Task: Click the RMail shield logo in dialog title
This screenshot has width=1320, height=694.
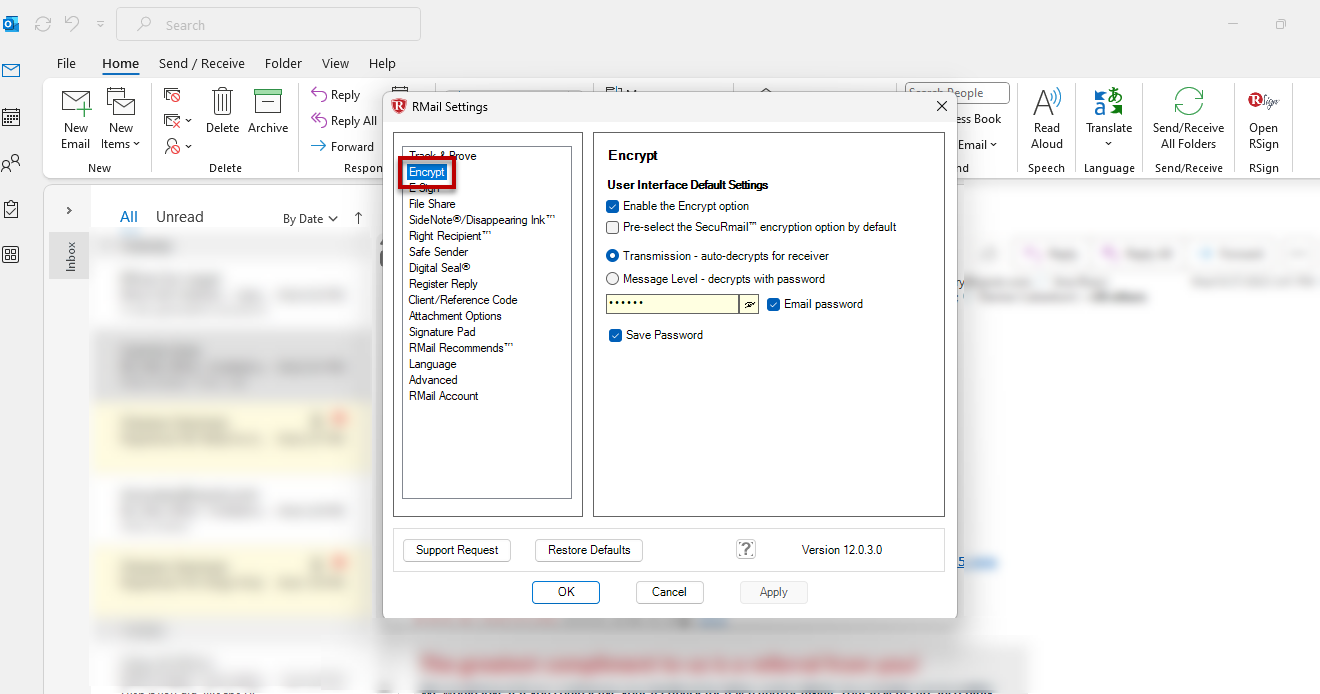Action: pos(399,107)
